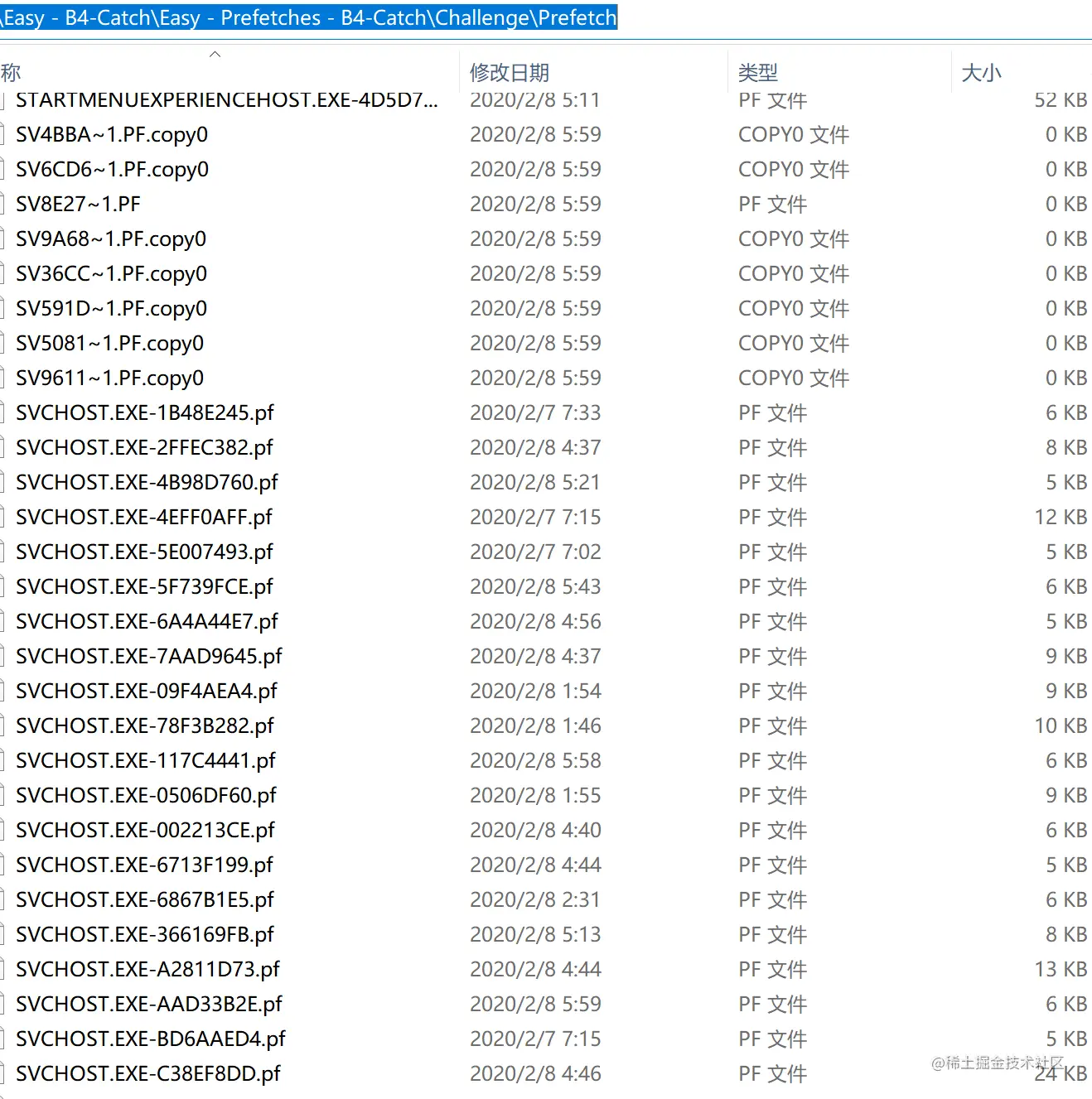Select SVCHOST.EXE-09F4AEA4.pf
This screenshot has height=1099, width=1092.
[147, 692]
